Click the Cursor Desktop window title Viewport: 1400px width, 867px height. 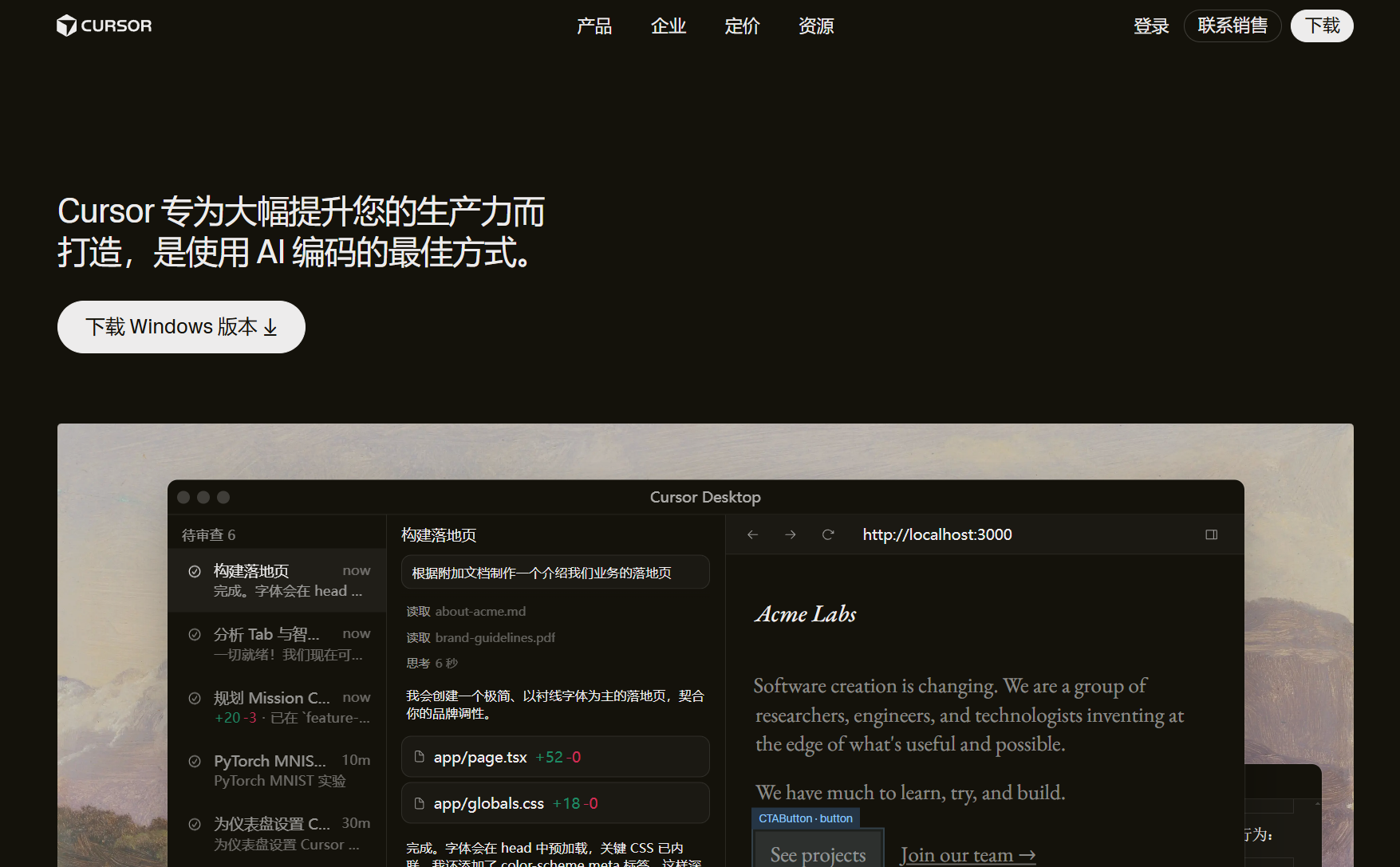[705, 497]
